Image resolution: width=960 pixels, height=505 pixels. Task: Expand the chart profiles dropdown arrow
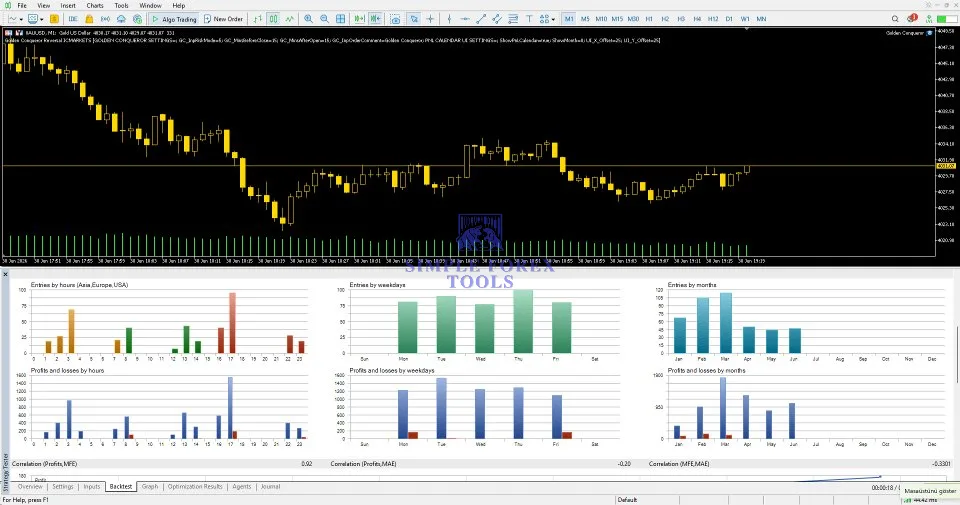pyautogui.click(x=42, y=19)
